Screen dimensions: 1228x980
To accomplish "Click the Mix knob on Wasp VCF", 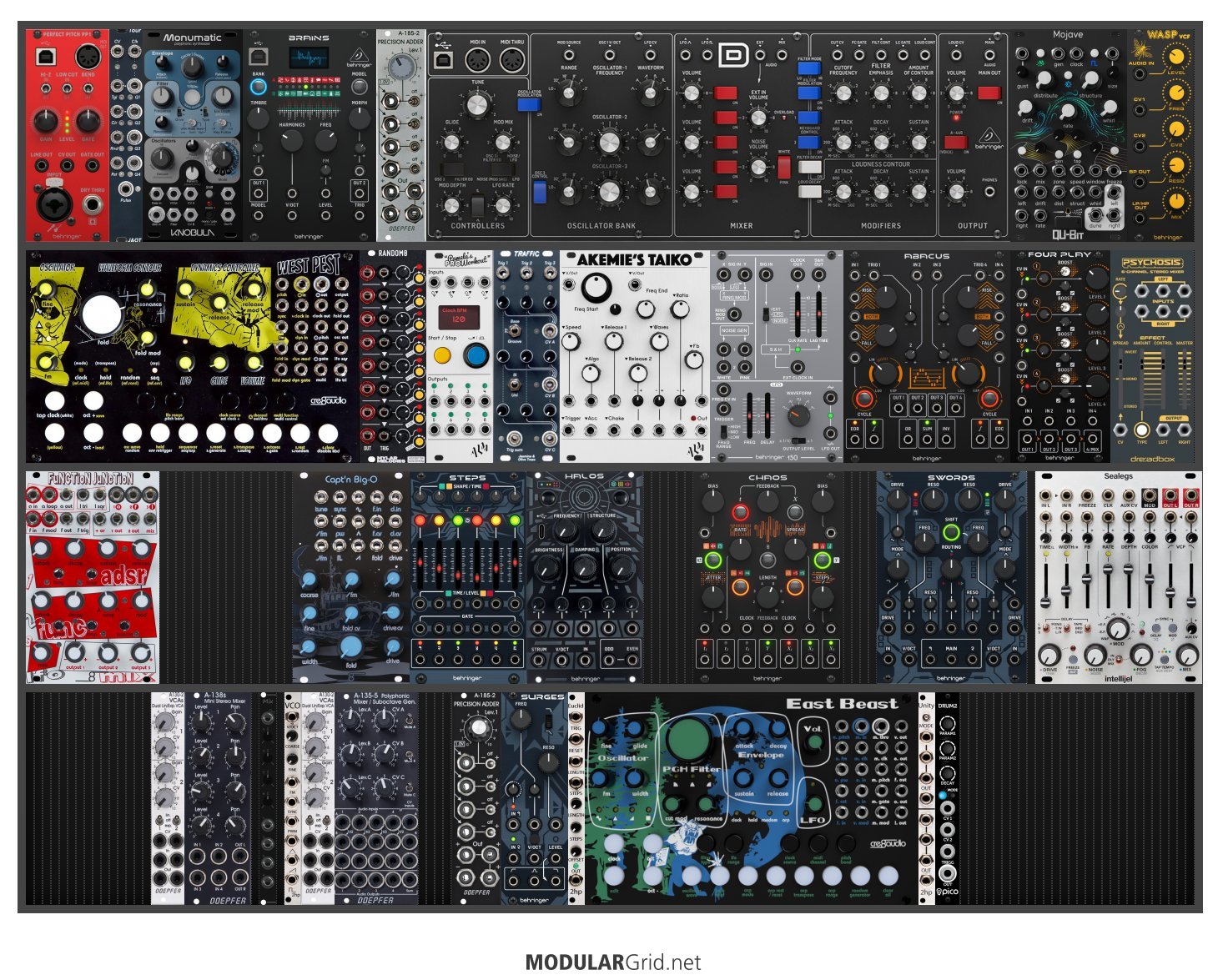I will pos(1176,200).
